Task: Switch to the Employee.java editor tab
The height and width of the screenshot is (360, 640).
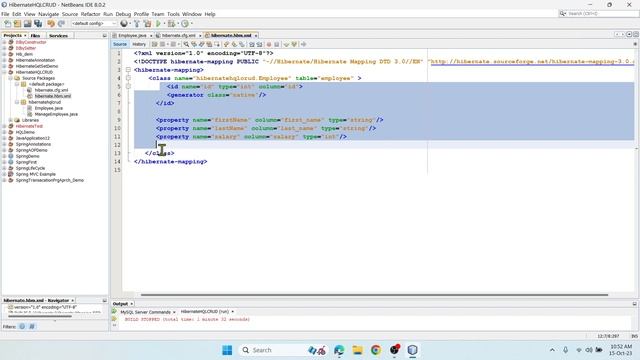Action: [x=132, y=36]
